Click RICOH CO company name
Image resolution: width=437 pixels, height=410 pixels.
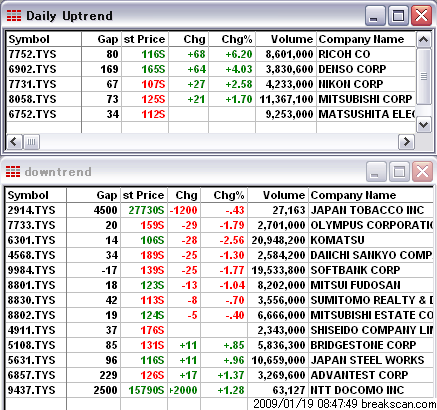pos(344,54)
